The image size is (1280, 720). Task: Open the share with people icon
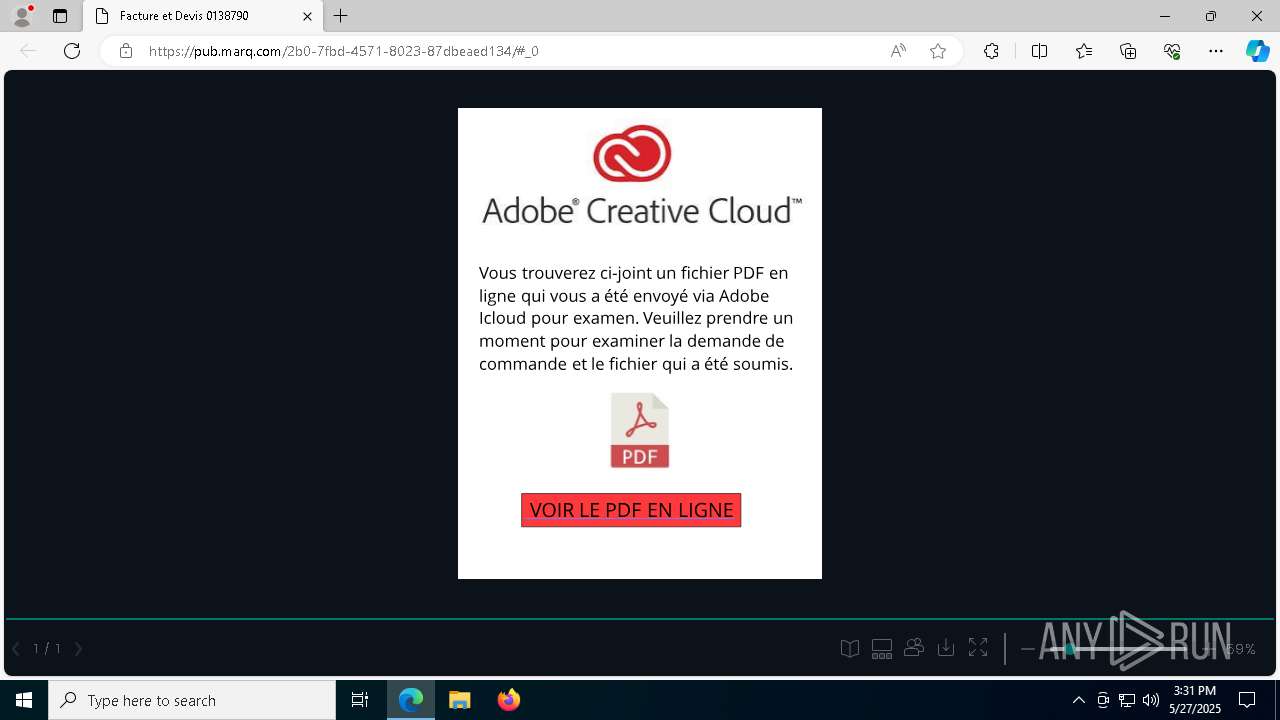pyautogui.click(x=914, y=648)
